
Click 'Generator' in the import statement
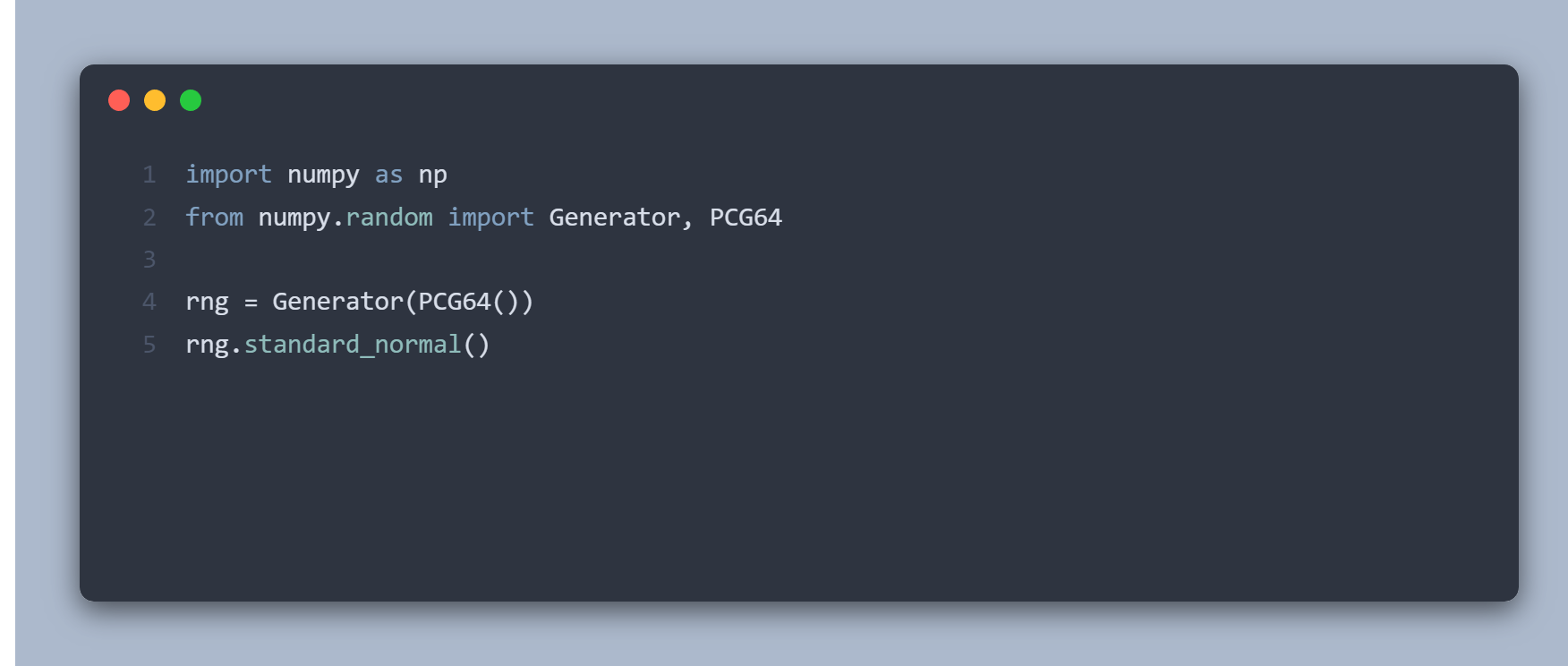[615, 218]
